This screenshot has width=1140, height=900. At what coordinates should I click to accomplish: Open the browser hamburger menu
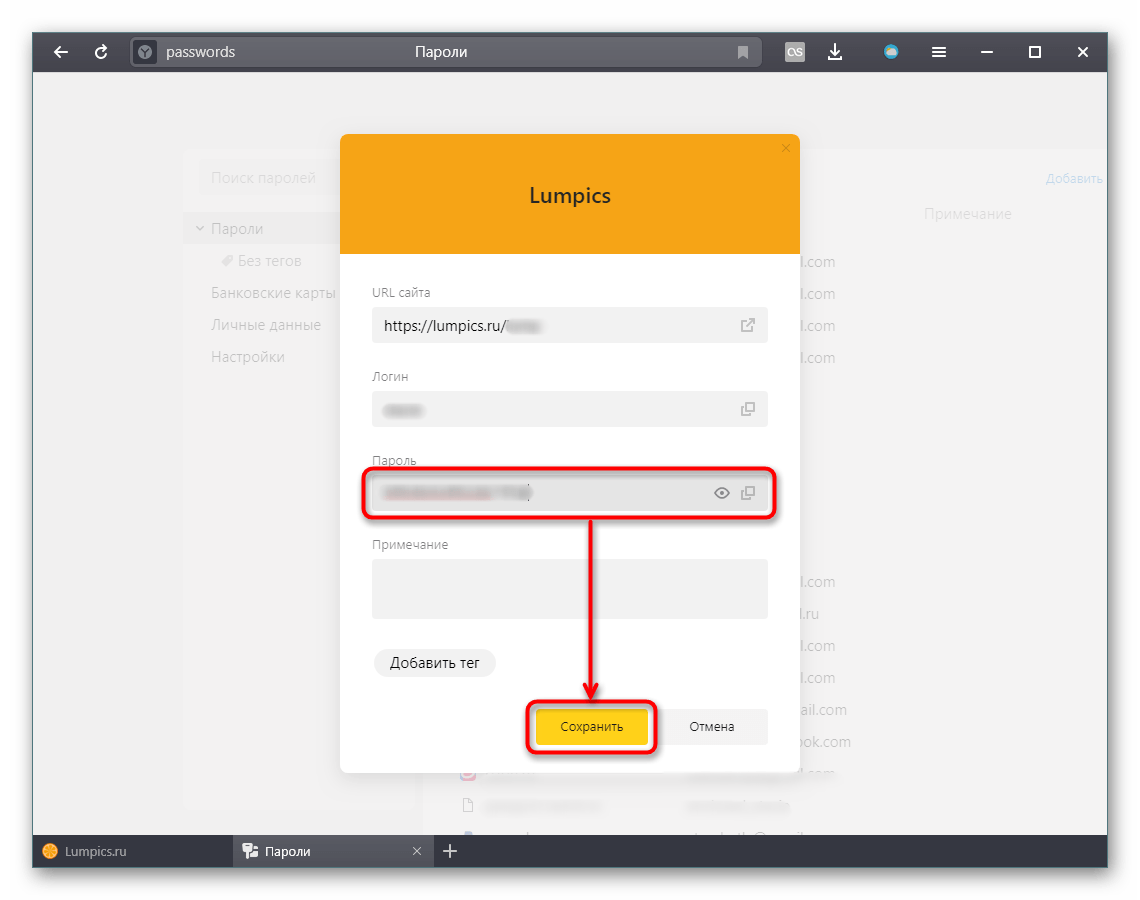click(939, 52)
